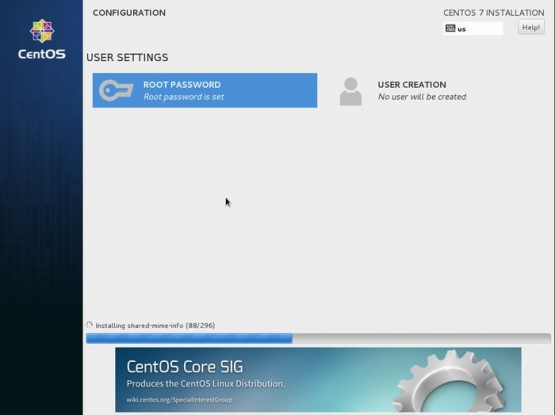This screenshot has width=555, height=415.
Task: Click the Help! button
Action: (531, 27)
